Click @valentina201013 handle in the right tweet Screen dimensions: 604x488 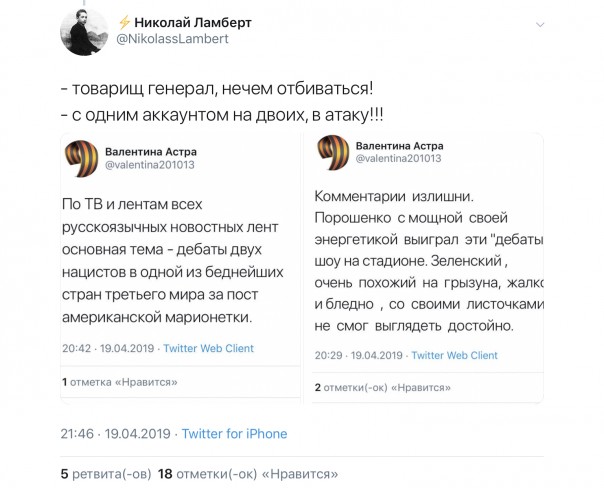400,159
